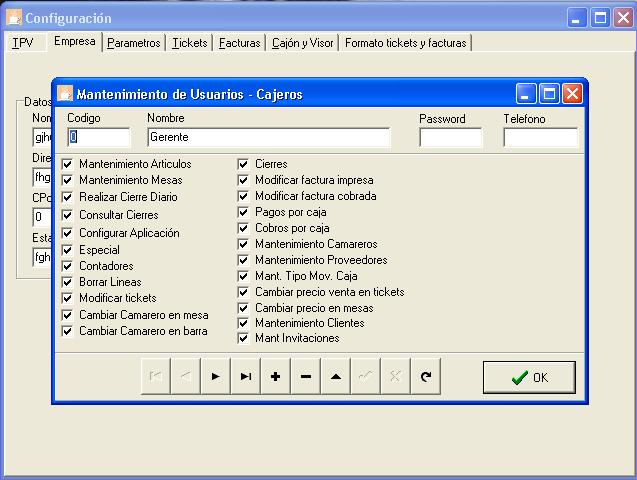Viewport: 637px width, 480px height.
Task: Maximize the Configuración window
Action: click(x=600, y=18)
